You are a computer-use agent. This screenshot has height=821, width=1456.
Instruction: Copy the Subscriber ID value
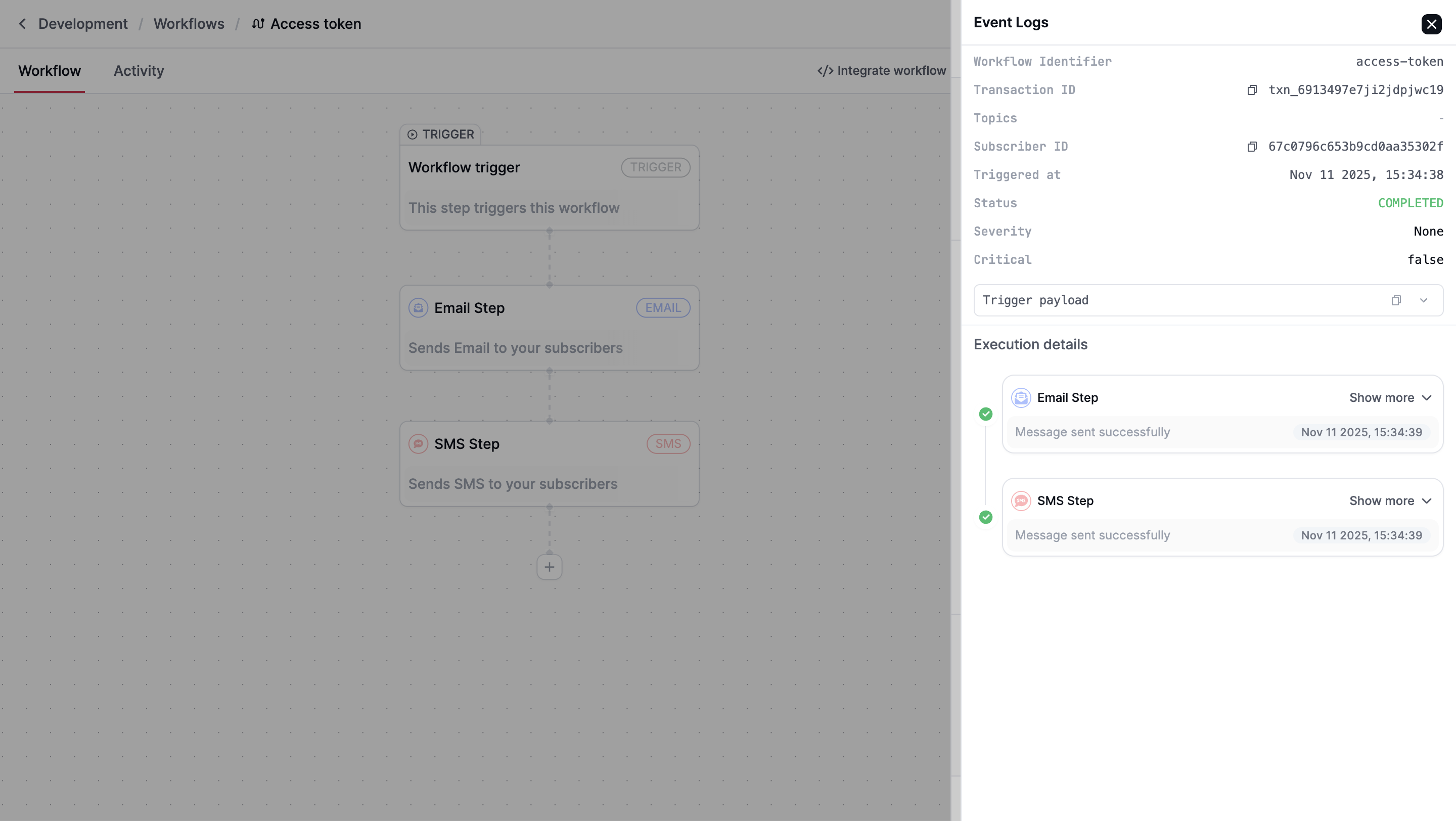tap(1252, 147)
